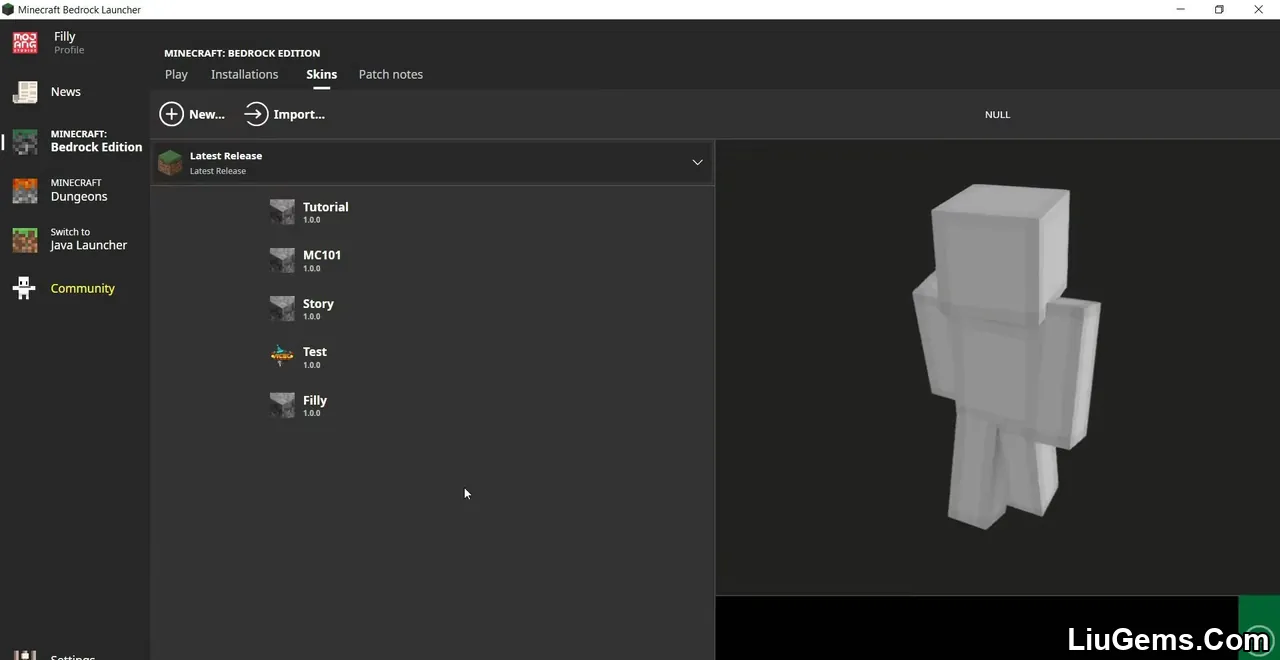Open the Patch notes tab

(x=391, y=74)
